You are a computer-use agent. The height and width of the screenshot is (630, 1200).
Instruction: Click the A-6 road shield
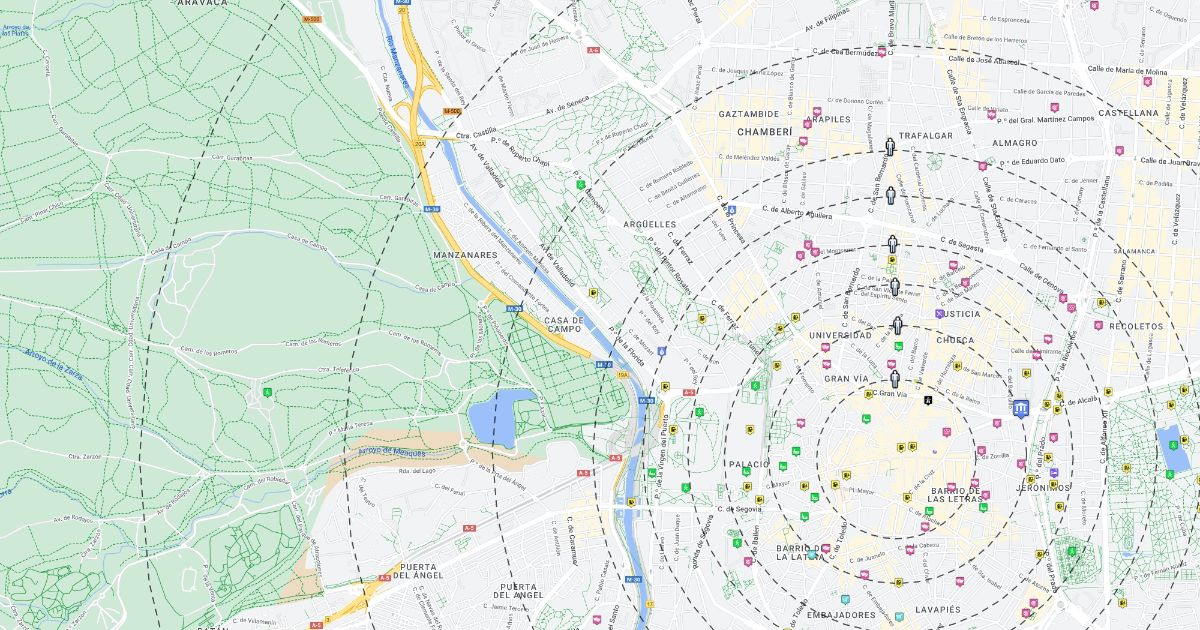pos(593,50)
